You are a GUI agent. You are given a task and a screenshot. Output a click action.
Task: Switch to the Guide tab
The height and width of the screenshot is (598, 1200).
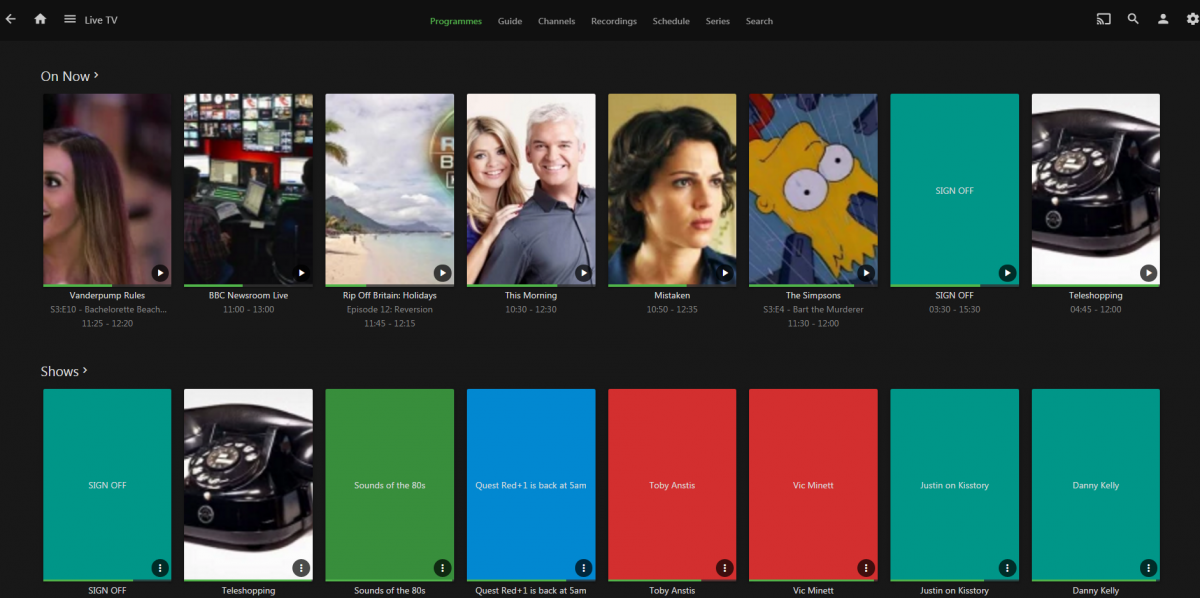(510, 21)
